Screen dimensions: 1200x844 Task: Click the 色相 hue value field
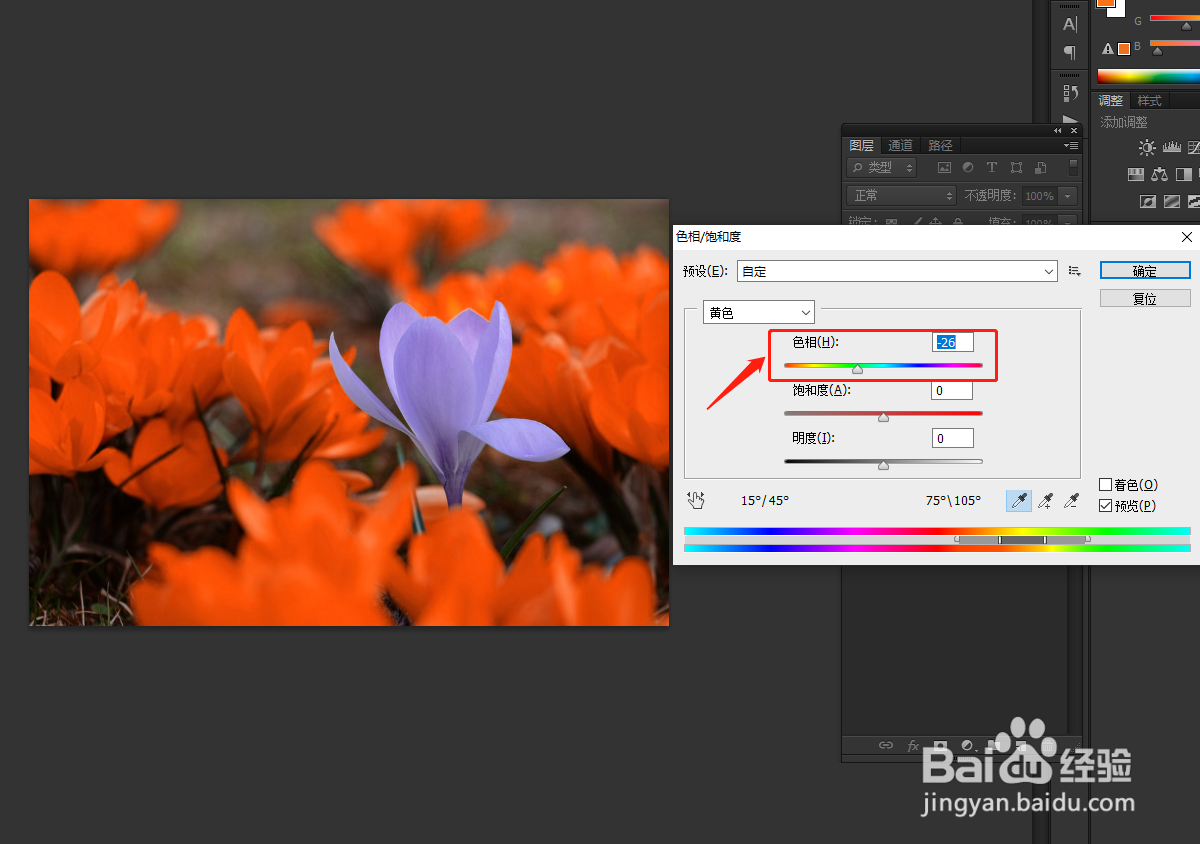click(x=953, y=342)
